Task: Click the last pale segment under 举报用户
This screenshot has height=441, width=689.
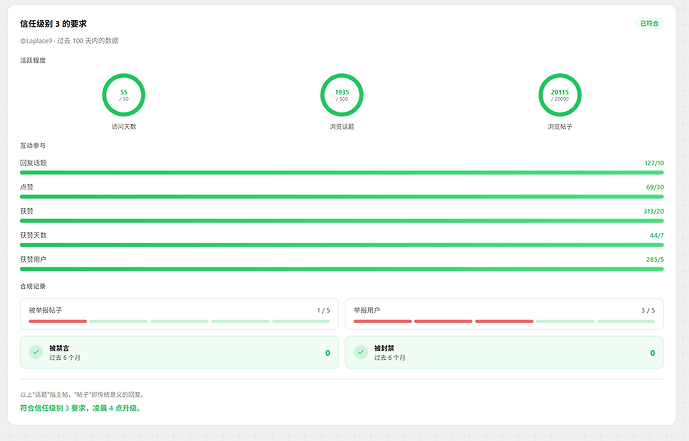Action: coord(626,322)
